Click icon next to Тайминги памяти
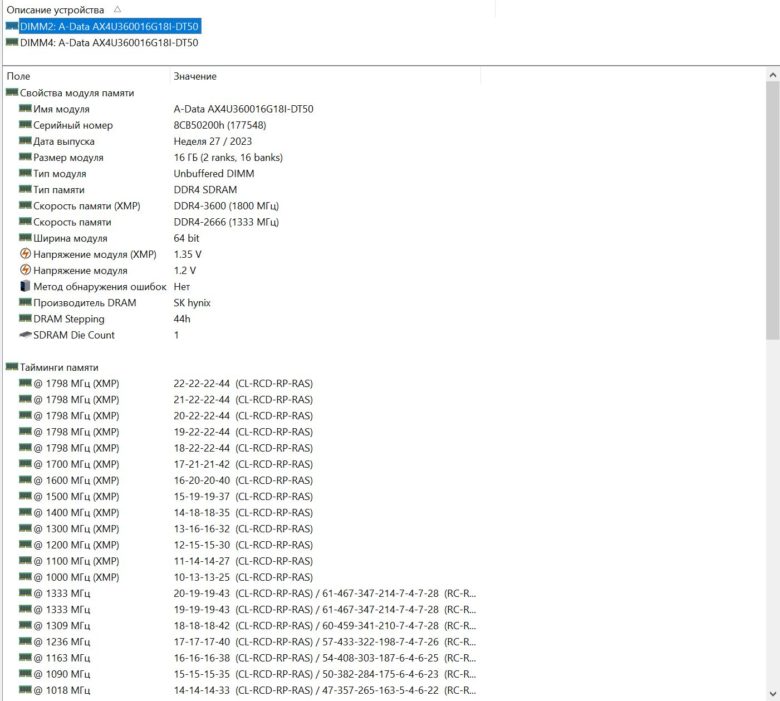The height and width of the screenshot is (701, 780). point(12,367)
